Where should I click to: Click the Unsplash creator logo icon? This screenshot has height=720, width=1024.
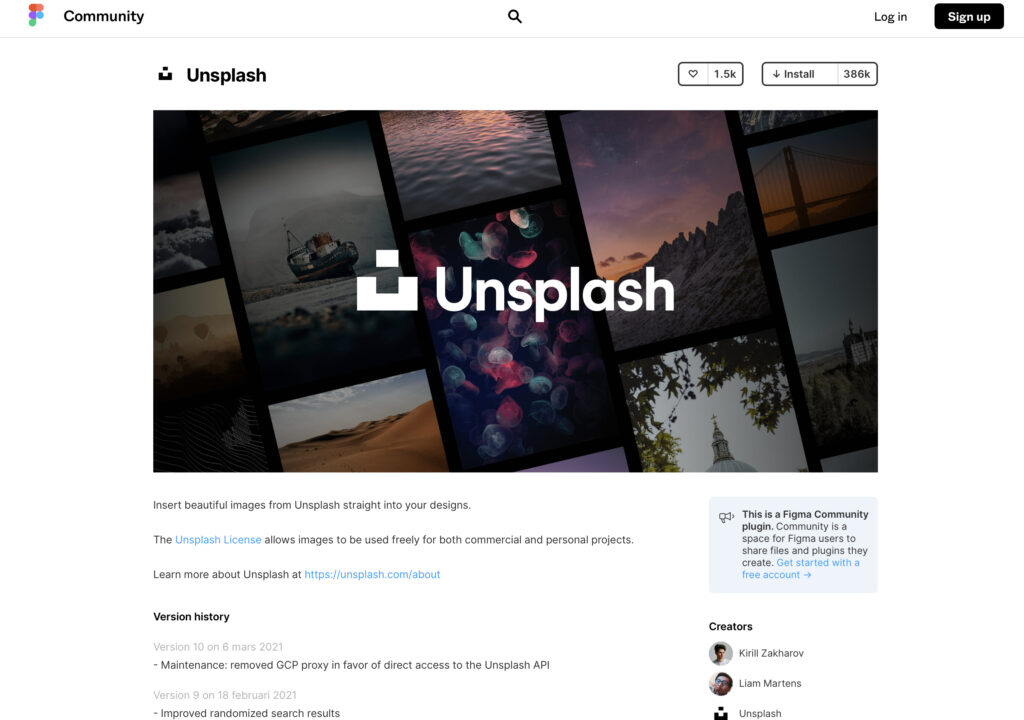720,713
